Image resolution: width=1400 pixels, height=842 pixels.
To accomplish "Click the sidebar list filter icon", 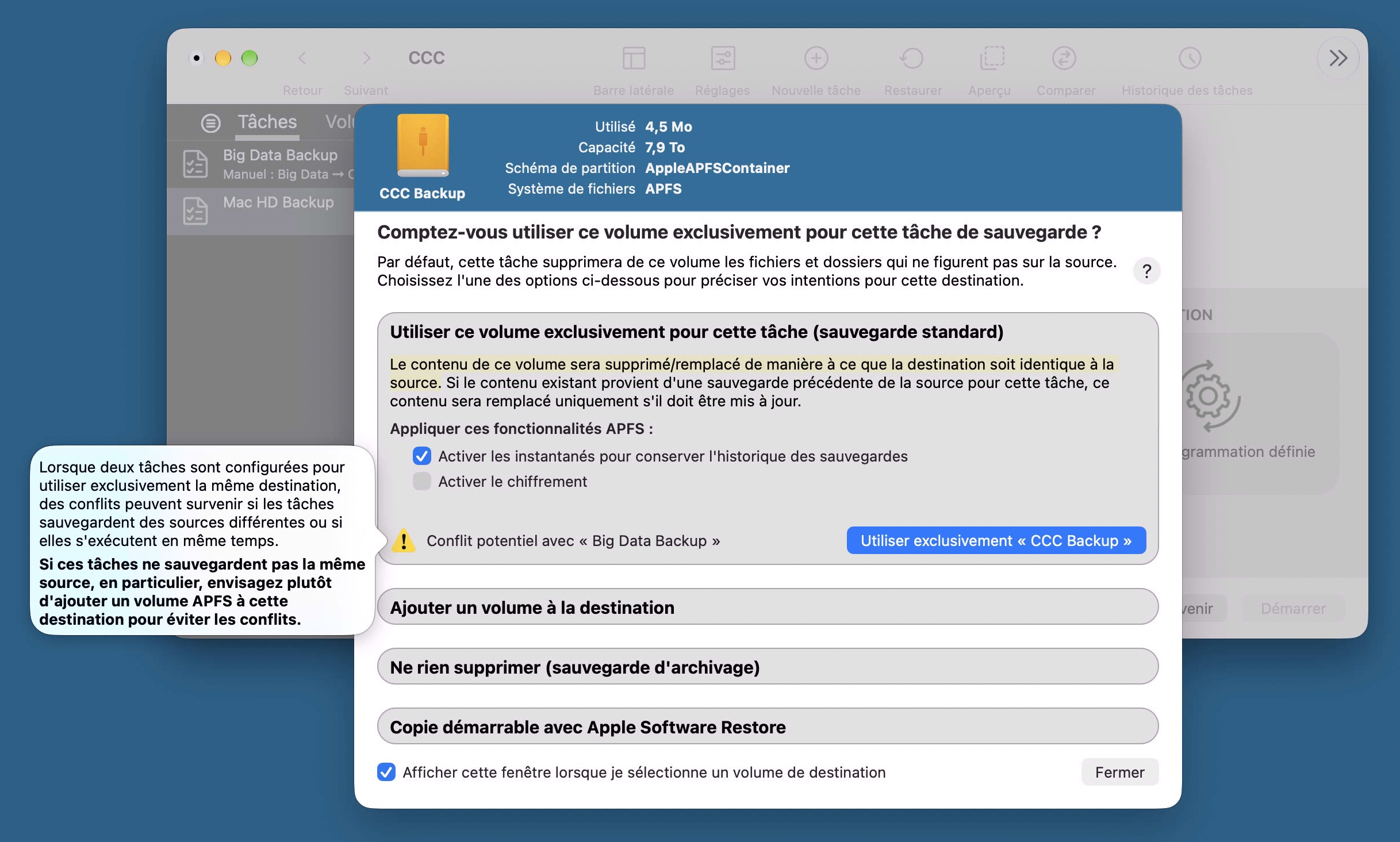I will 210,122.
